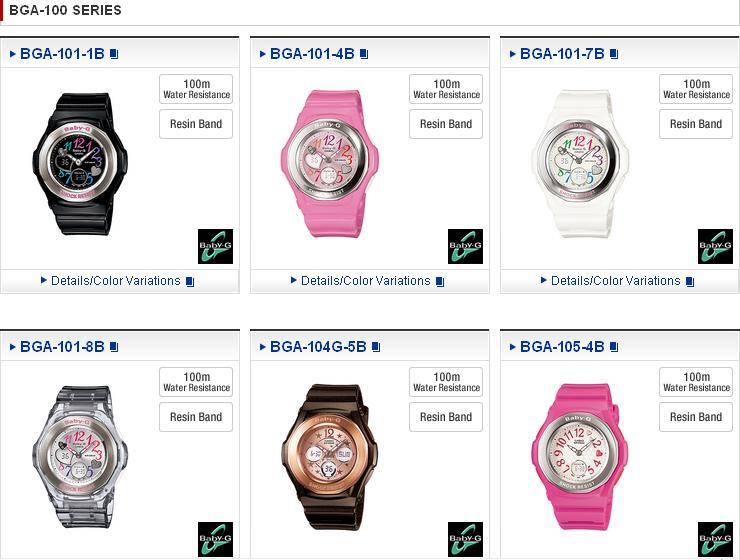The width and height of the screenshot is (740, 560).
Task: Click the Baby-G logo under BGA-105-4B
Action: (715, 539)
